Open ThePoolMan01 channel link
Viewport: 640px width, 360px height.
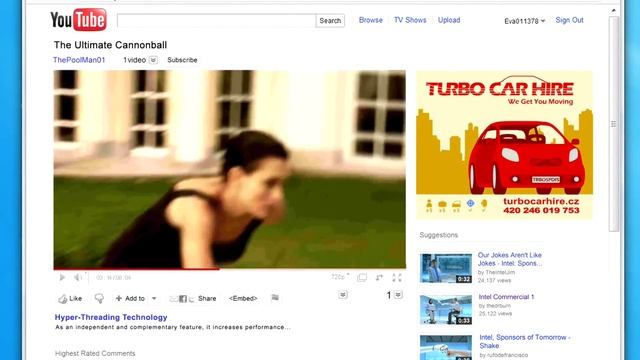coord(79,60)
